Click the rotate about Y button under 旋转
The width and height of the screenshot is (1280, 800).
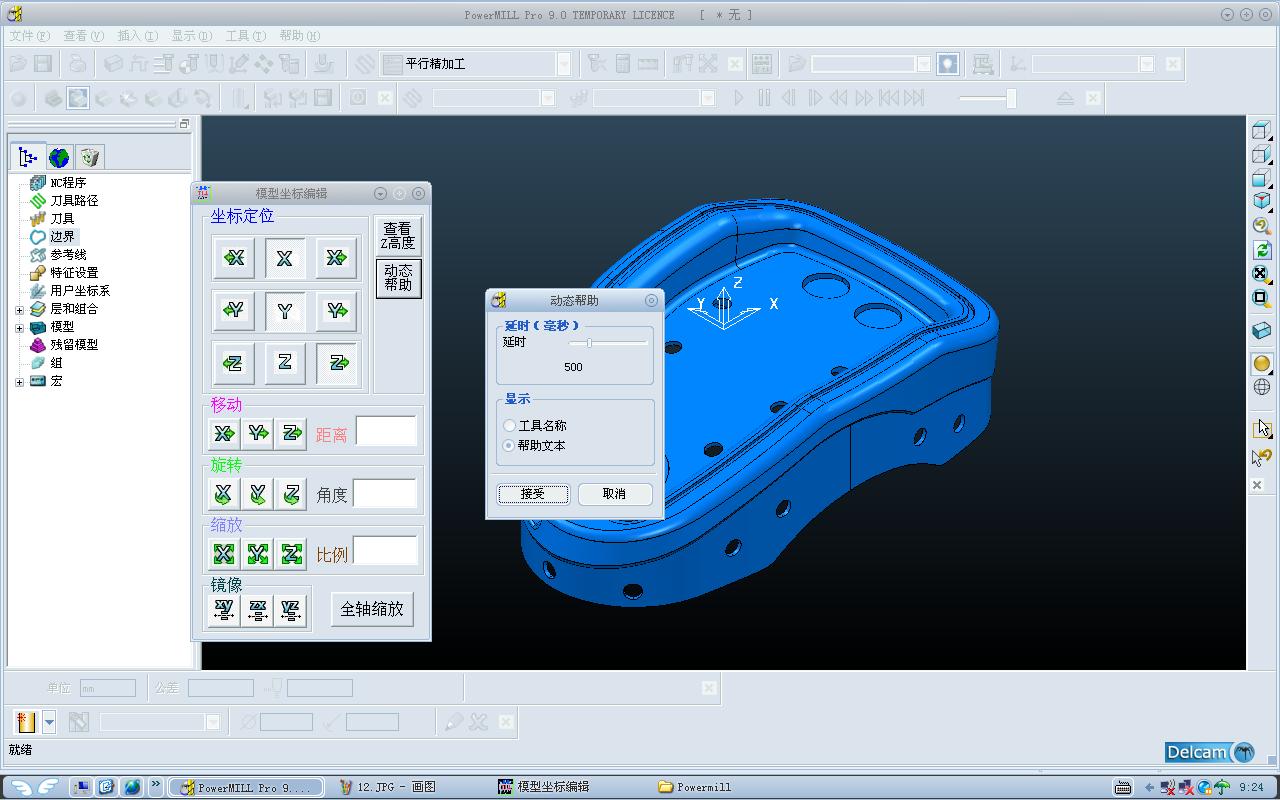click(x=258, y=493)
